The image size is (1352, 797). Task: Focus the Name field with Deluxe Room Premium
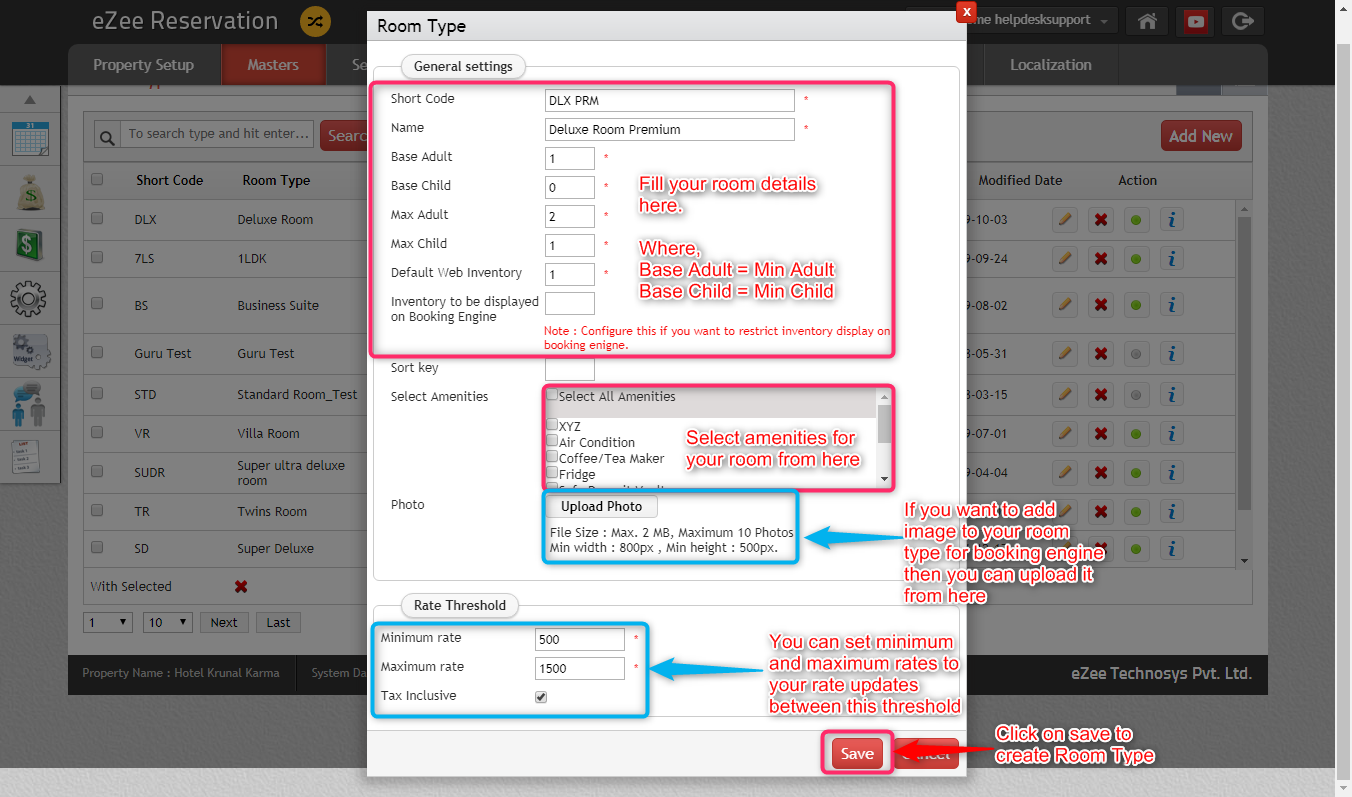click(670, 129)
